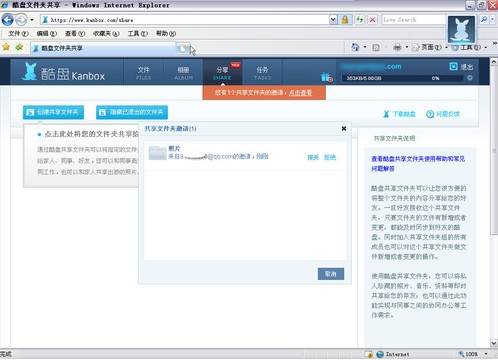
Task: Click the settings gear beside storage bar
Action: pyautogui.click(x=470, y=78)
